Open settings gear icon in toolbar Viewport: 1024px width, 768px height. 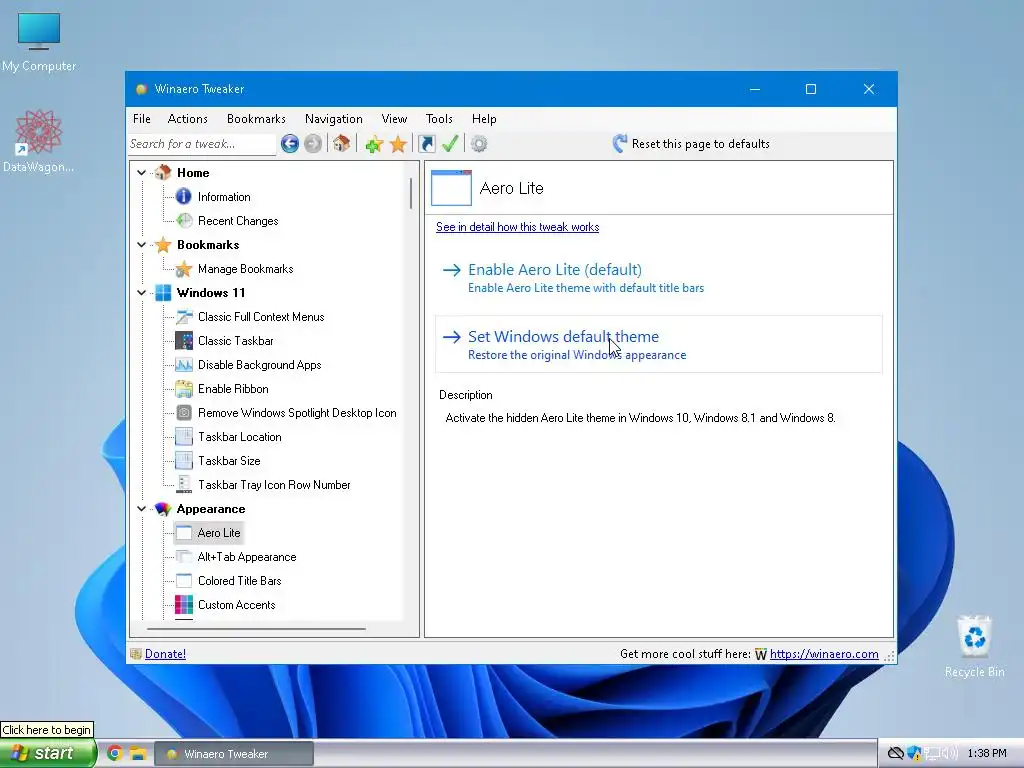[x=479, y=144]
